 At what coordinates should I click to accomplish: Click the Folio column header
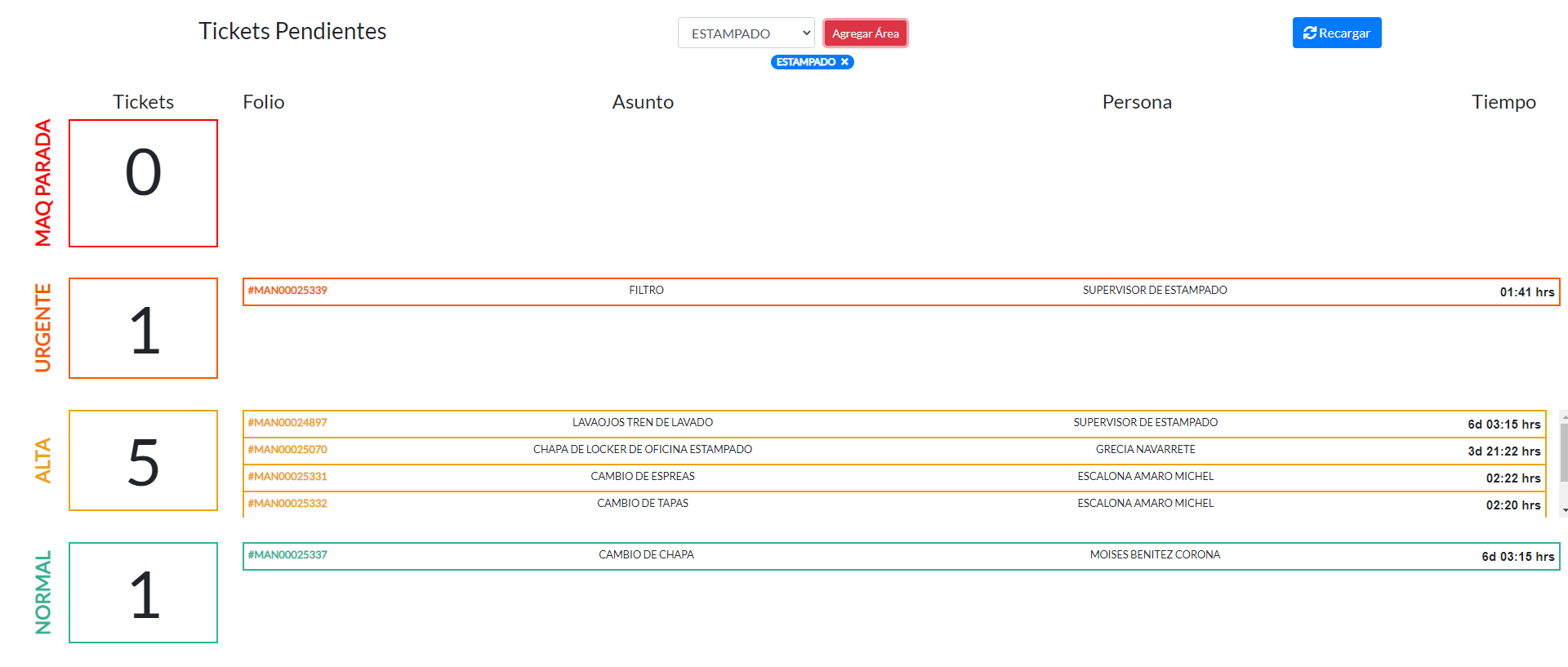264,102
